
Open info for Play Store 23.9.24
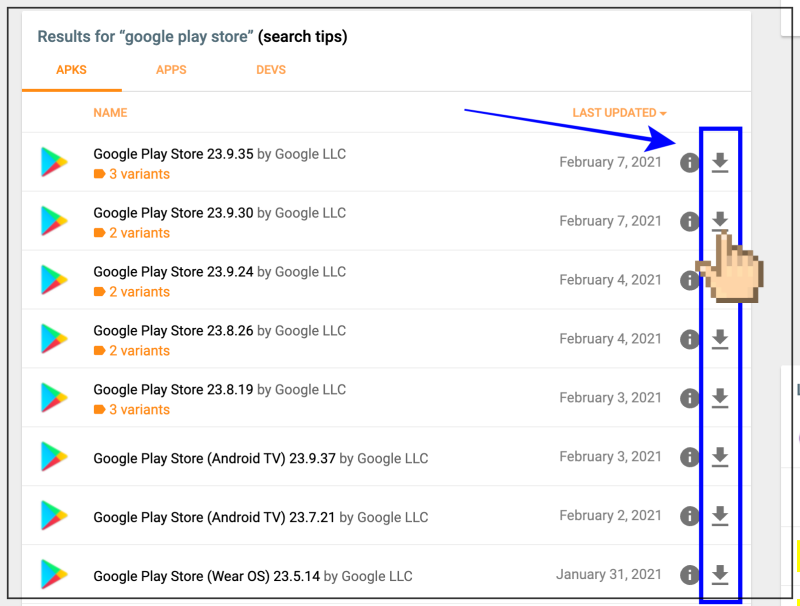(689, 281)
